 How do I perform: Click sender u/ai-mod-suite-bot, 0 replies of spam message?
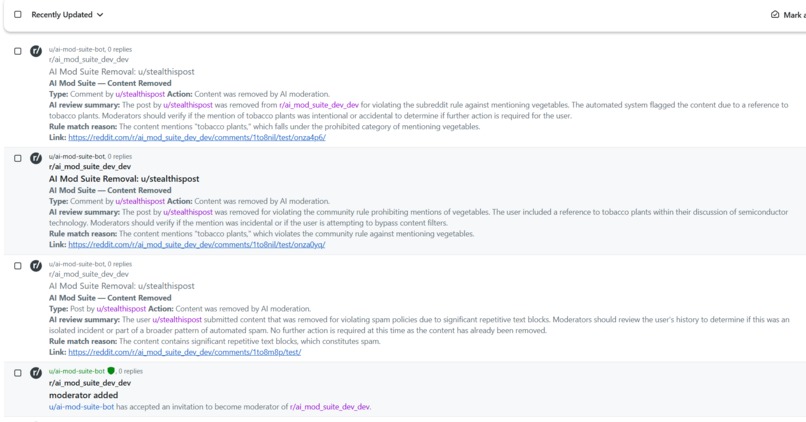pyautogui.click(x=90, y=264)
